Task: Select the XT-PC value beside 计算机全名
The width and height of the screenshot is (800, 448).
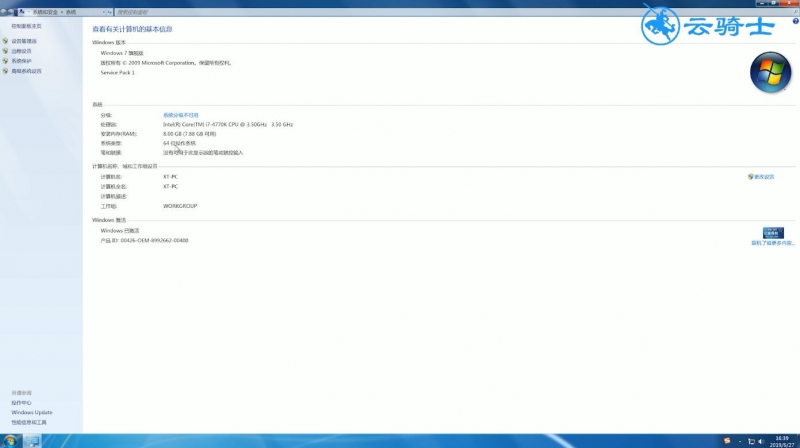Action: (x=170, y=187)
